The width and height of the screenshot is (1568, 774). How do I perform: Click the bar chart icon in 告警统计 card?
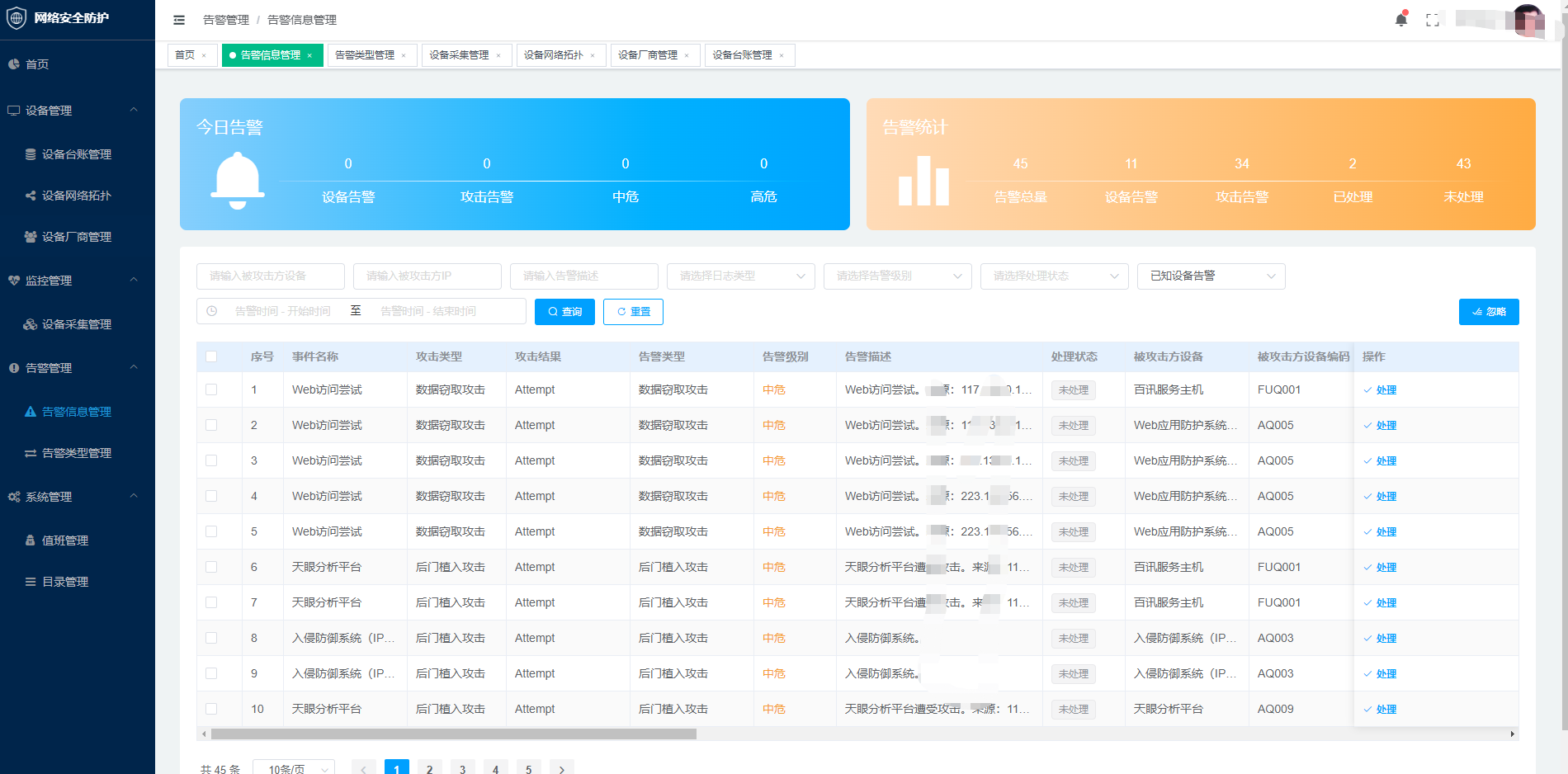923,181
